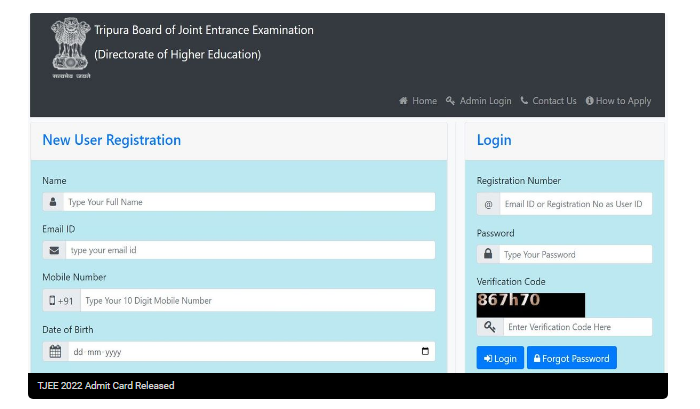Click the Directorate of Higher Education subtitle

177,54
